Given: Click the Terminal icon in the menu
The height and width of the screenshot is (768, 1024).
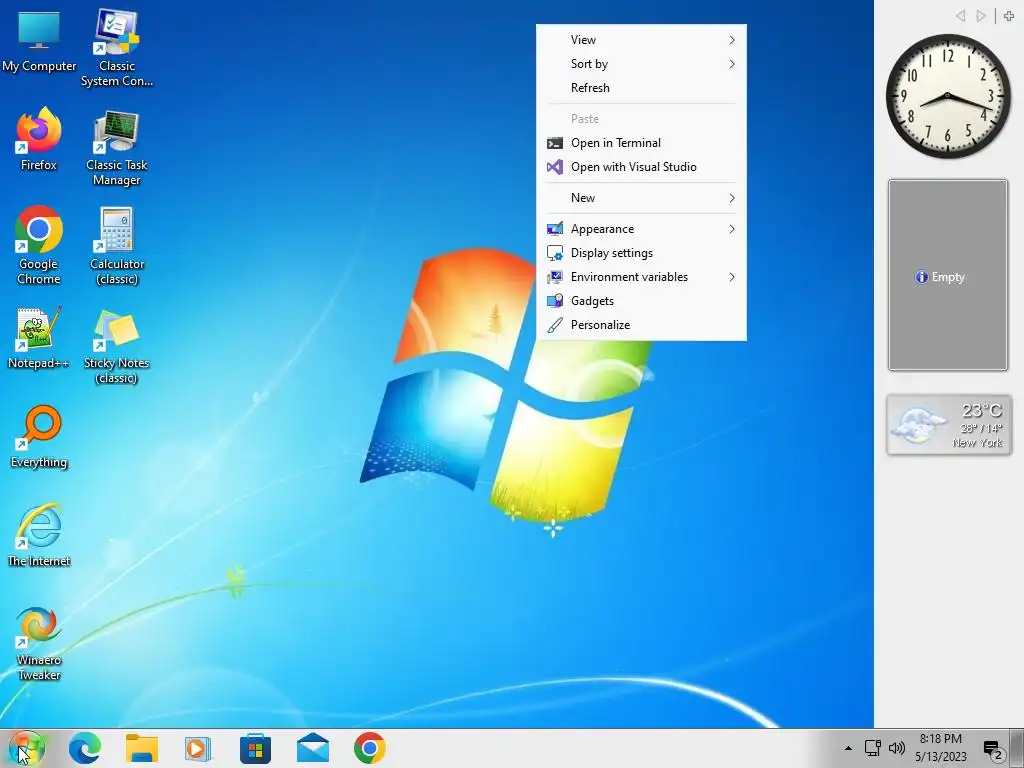Looking at the screenshot, I should 554,143.
